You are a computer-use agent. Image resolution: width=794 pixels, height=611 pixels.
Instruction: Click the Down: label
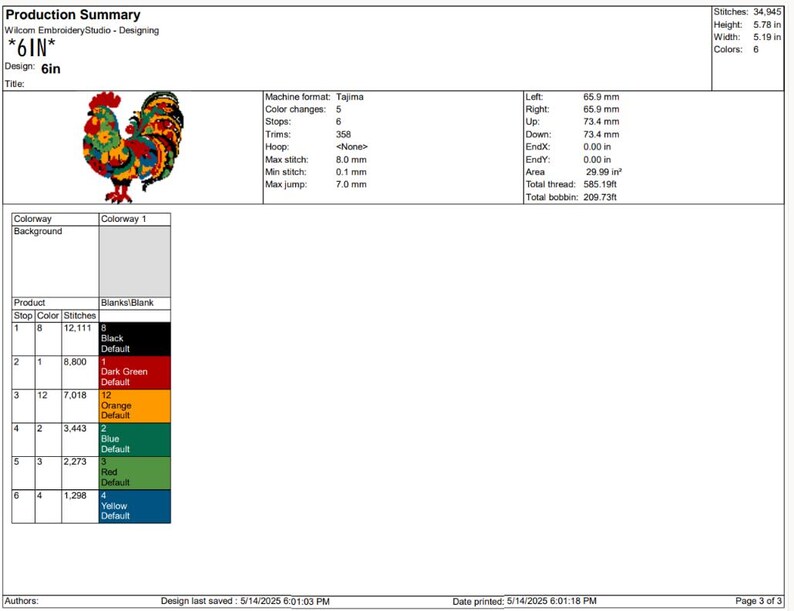pyautogui.click(x=538, y=134)
